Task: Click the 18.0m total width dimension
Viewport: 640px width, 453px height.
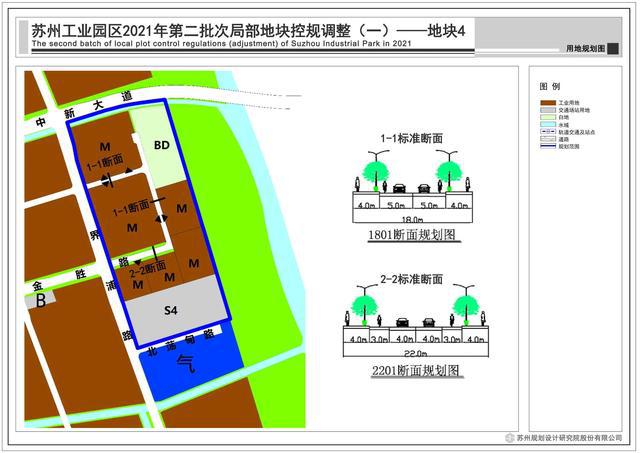Action: (412, 220)
